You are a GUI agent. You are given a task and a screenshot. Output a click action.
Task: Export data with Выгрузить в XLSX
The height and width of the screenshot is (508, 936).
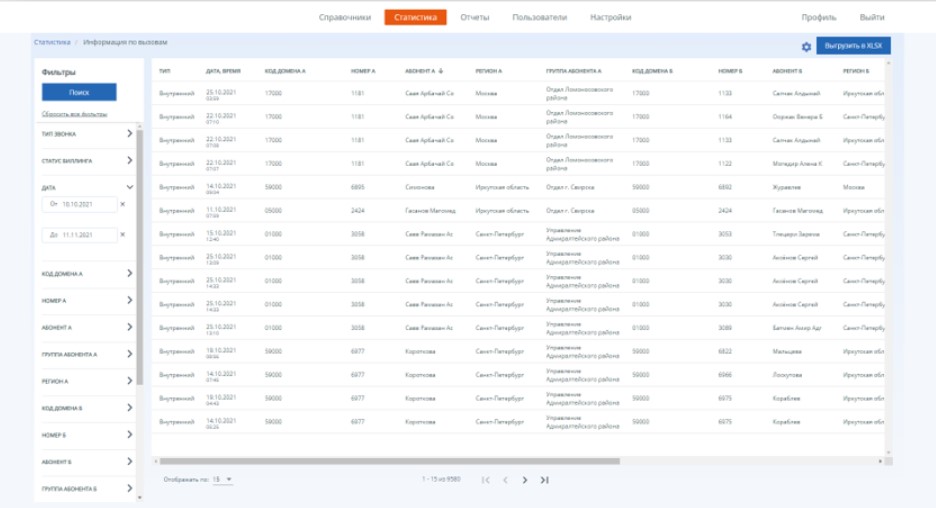coord(853,46)
